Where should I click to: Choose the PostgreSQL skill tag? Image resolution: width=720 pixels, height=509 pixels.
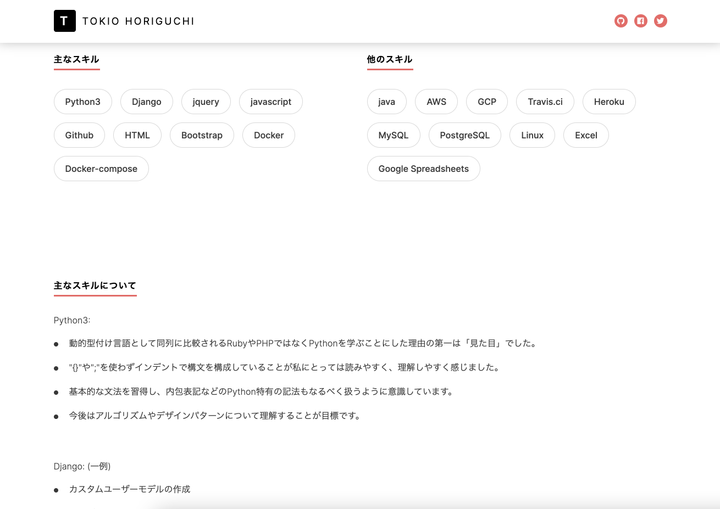point(465,135)
